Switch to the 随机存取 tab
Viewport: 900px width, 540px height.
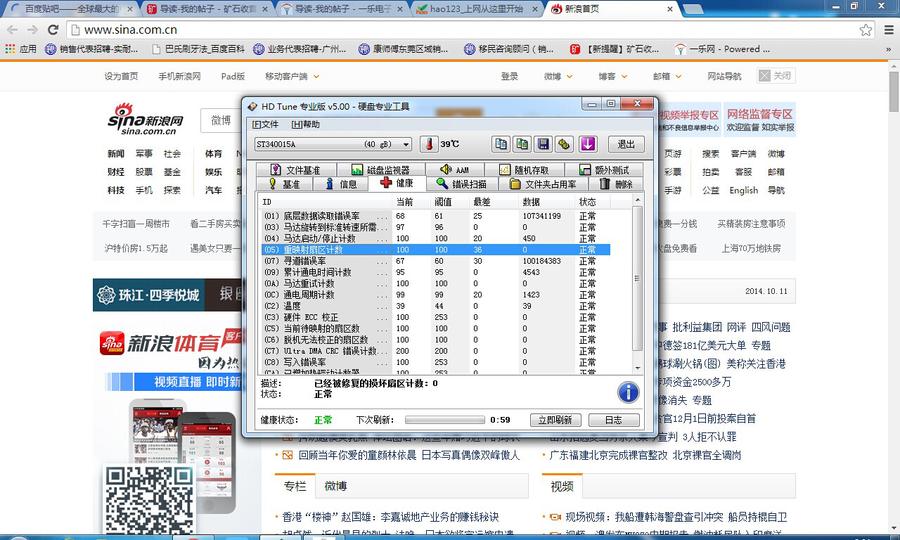click(524, 170)
